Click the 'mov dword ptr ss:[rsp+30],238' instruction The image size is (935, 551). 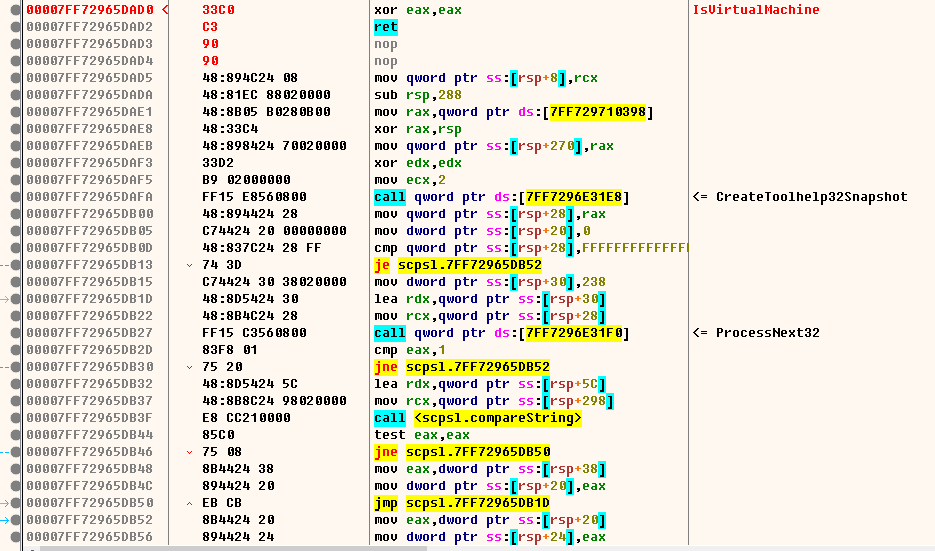[x=490, y=281]
